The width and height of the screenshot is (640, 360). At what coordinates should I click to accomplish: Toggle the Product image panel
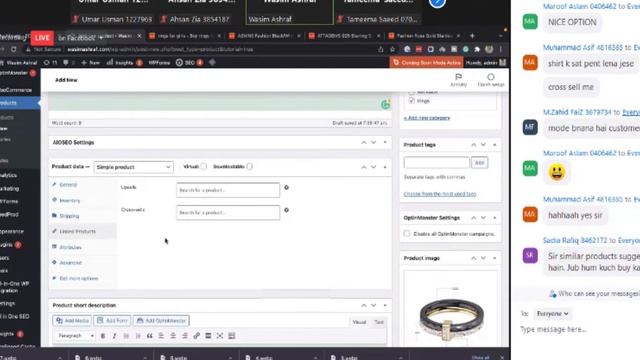[x=495, y=258]
